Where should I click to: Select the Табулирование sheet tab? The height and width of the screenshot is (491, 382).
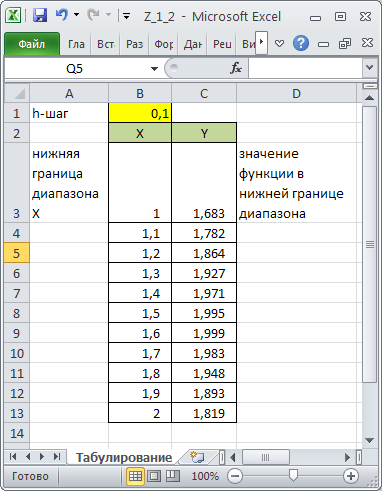(x=124, y=457)
